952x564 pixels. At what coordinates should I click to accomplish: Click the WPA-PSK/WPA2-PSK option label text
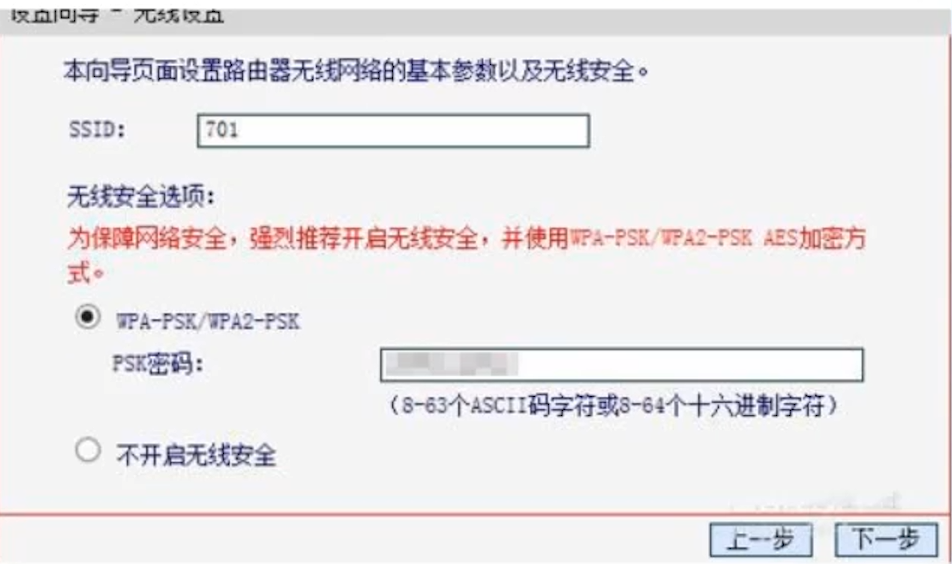click(208, 321)
